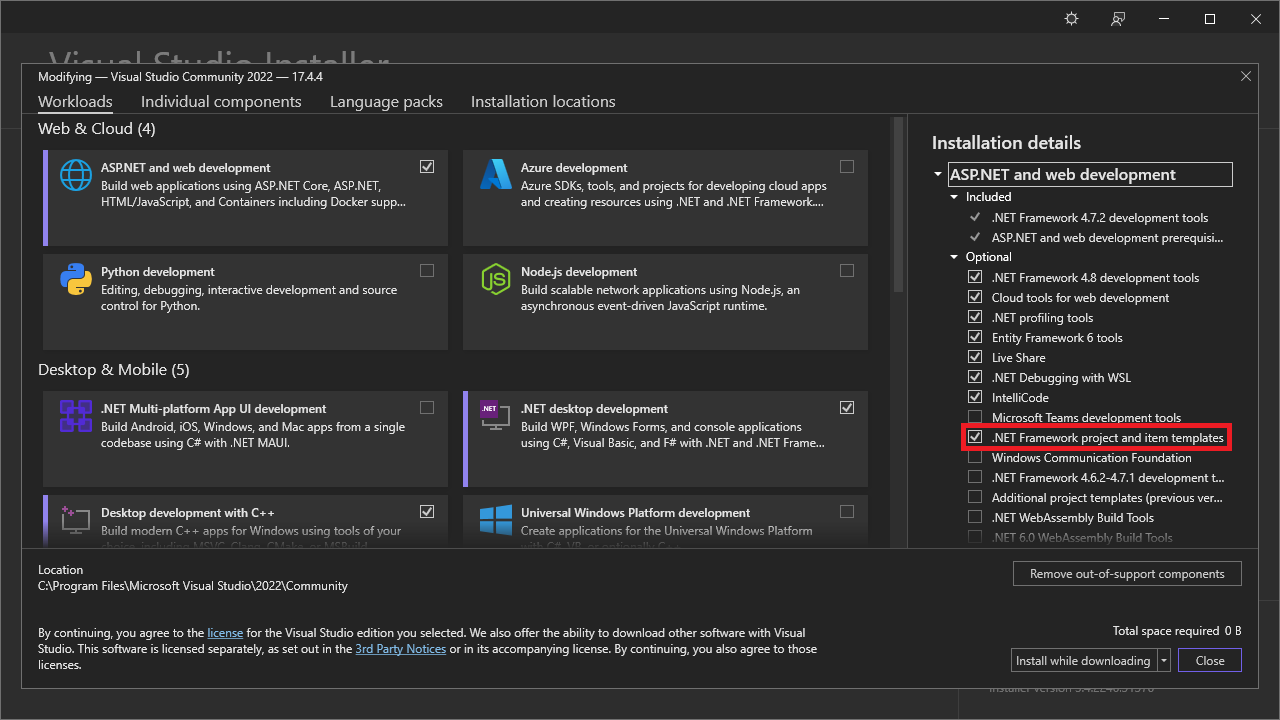
Task: Uncheck ASP.NET and web development workload
Action: point(427,167)
